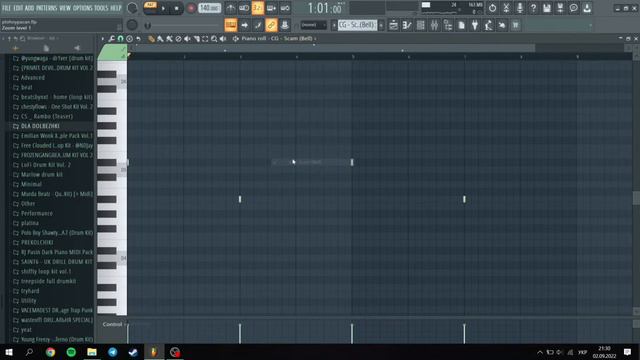Select the Paint brush tool in piano roll
The width and height of the screenshot is (640, 360).
point(160,39)
